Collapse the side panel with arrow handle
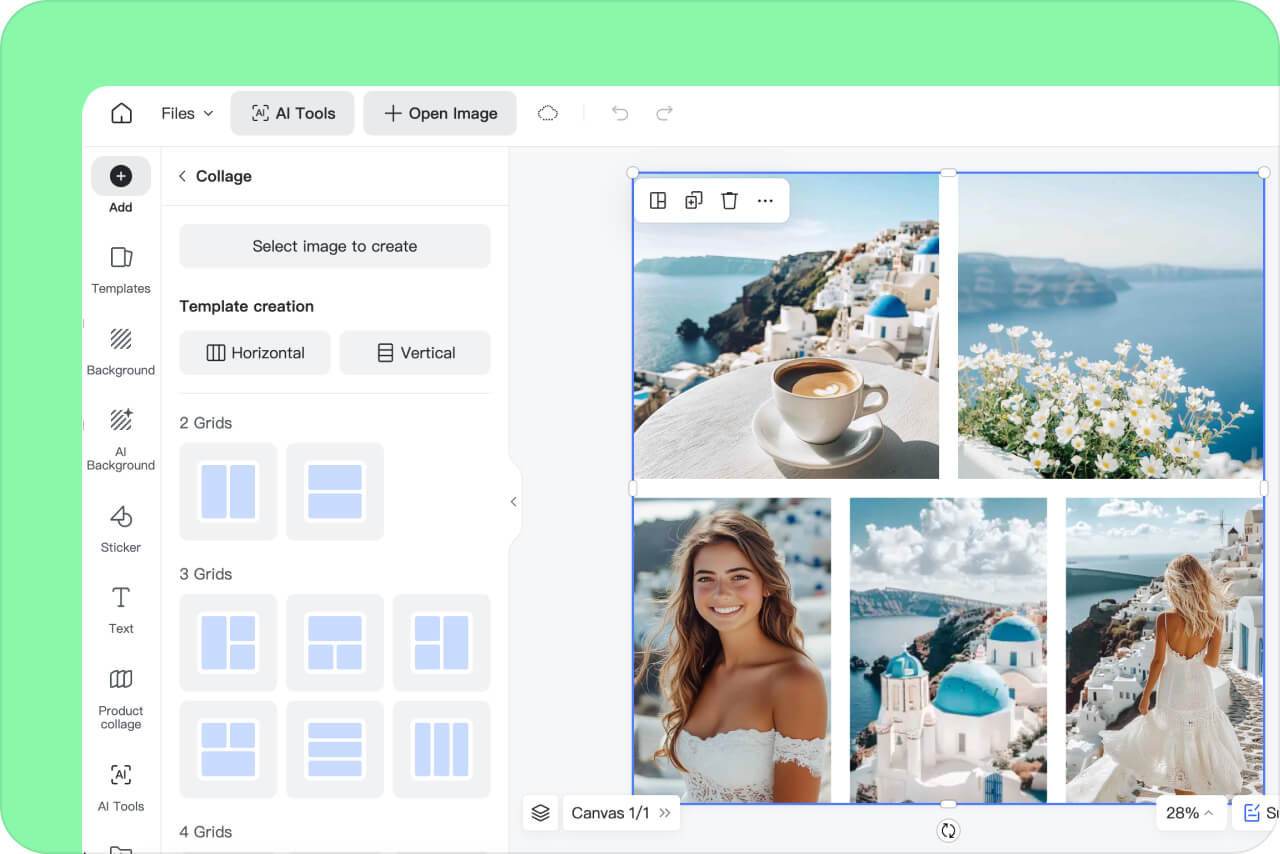 (x=514, y=502)
